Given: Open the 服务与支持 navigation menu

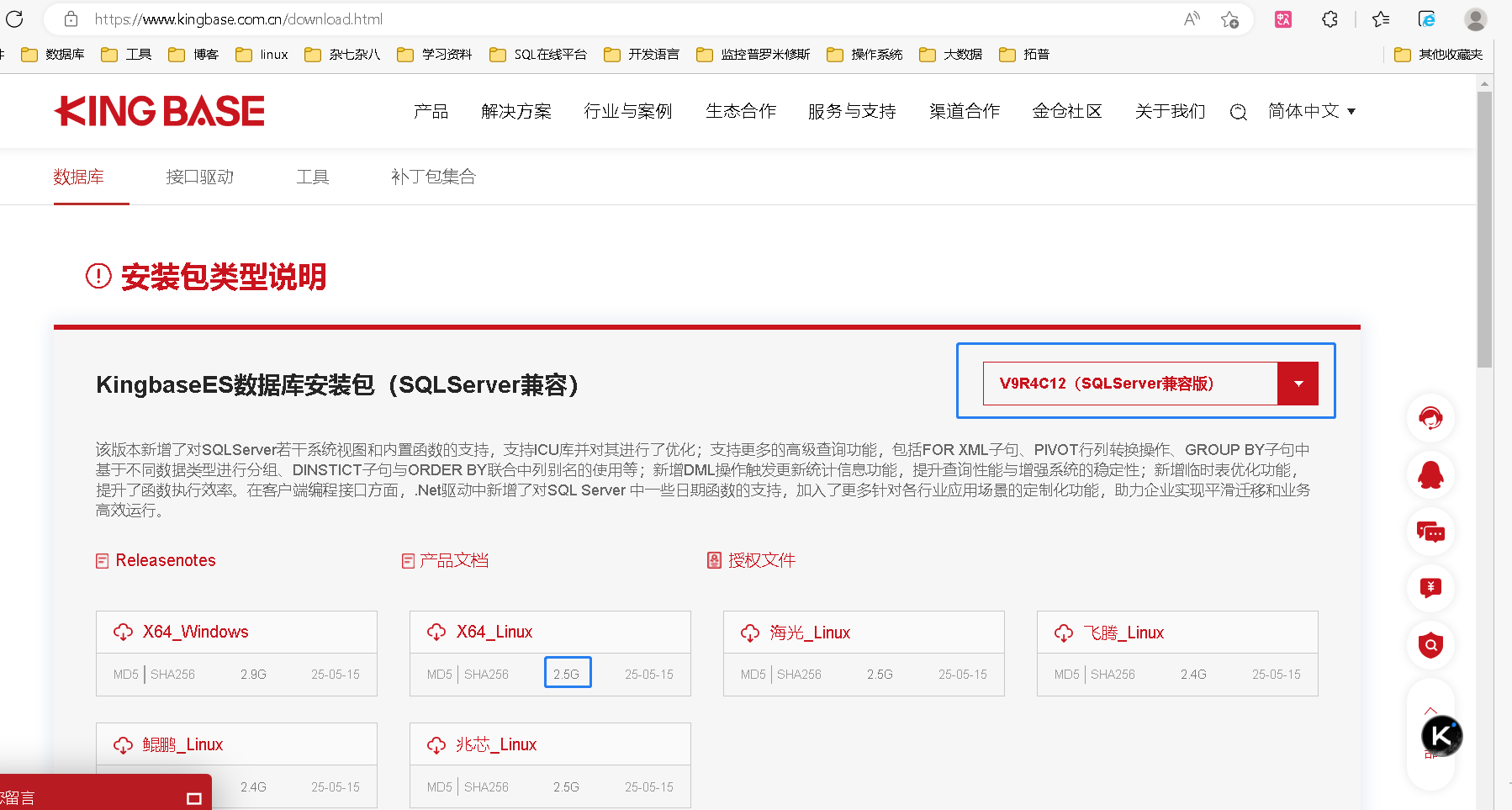Looking at the screenshot, I should (x=852, y=111).
